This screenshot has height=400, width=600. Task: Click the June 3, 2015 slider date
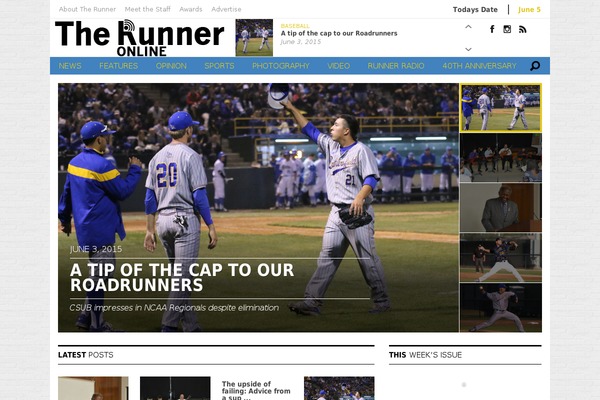point(96,249)
